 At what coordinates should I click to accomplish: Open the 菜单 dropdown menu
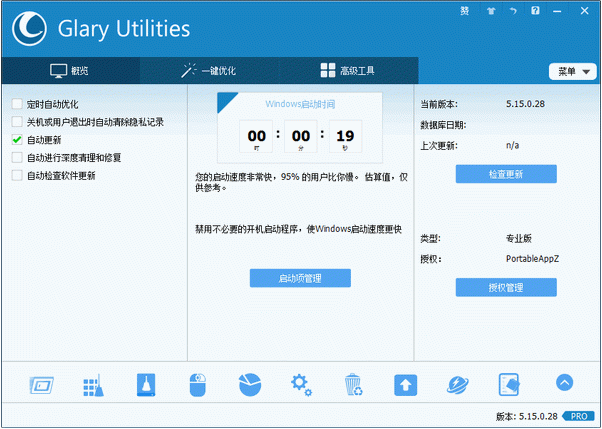pyautogui.click(x=572, y=71)
